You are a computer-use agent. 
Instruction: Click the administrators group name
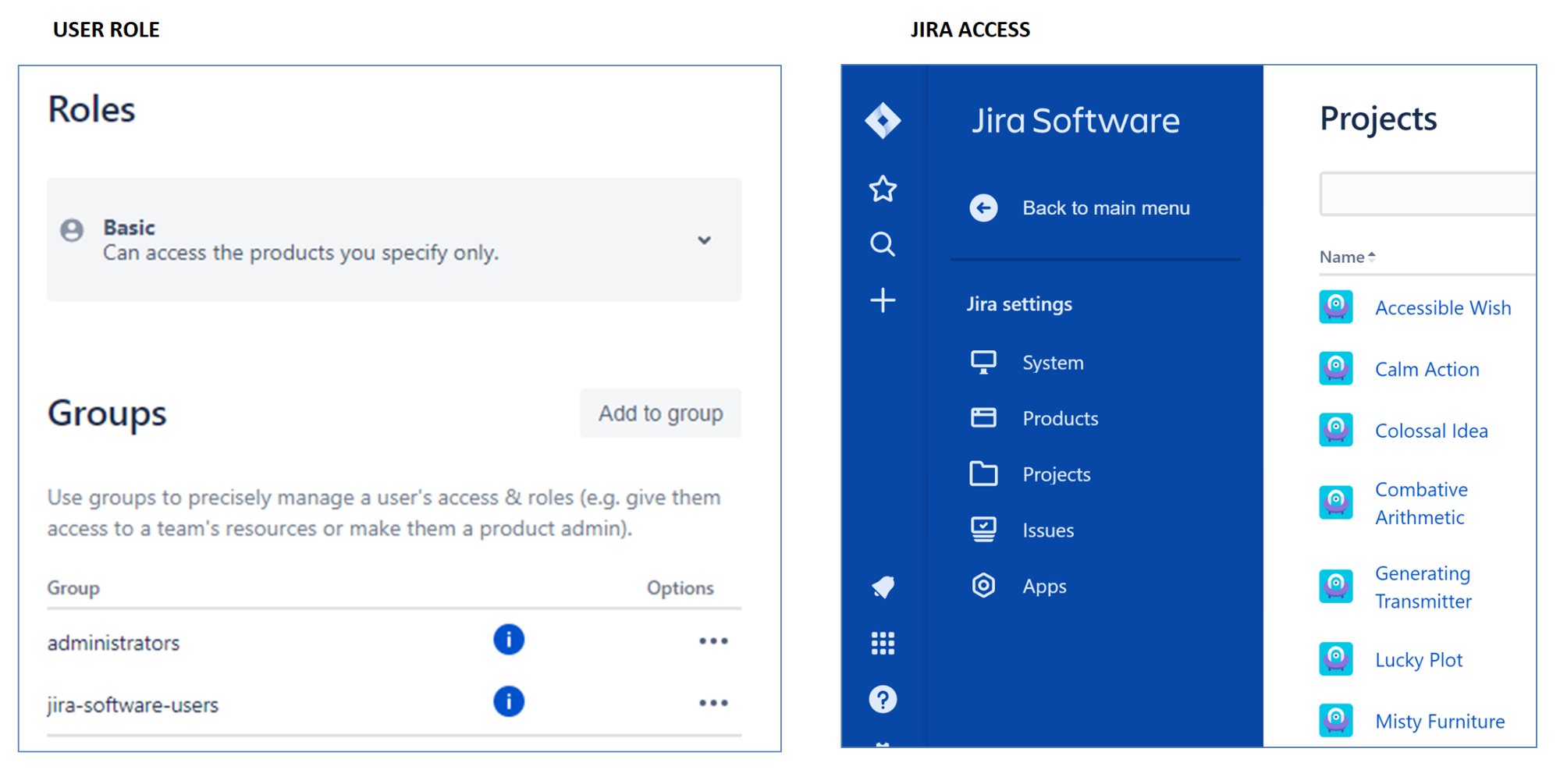point(113,643)
